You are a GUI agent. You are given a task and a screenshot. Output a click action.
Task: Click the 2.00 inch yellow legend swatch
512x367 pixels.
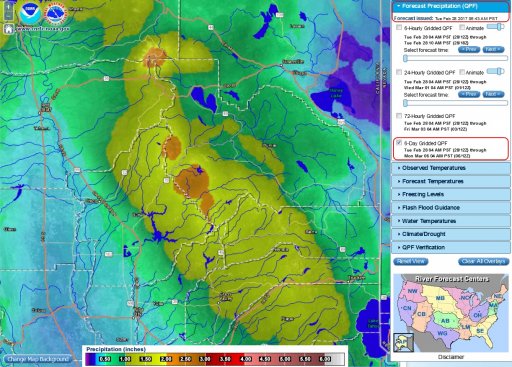166,359
